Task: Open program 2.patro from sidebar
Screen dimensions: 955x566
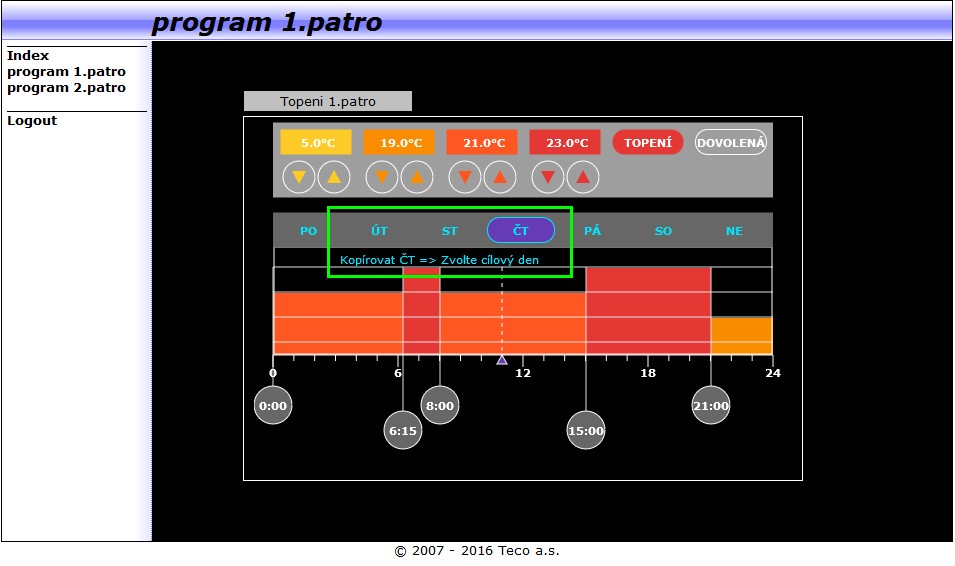Action: pos(66,88)
